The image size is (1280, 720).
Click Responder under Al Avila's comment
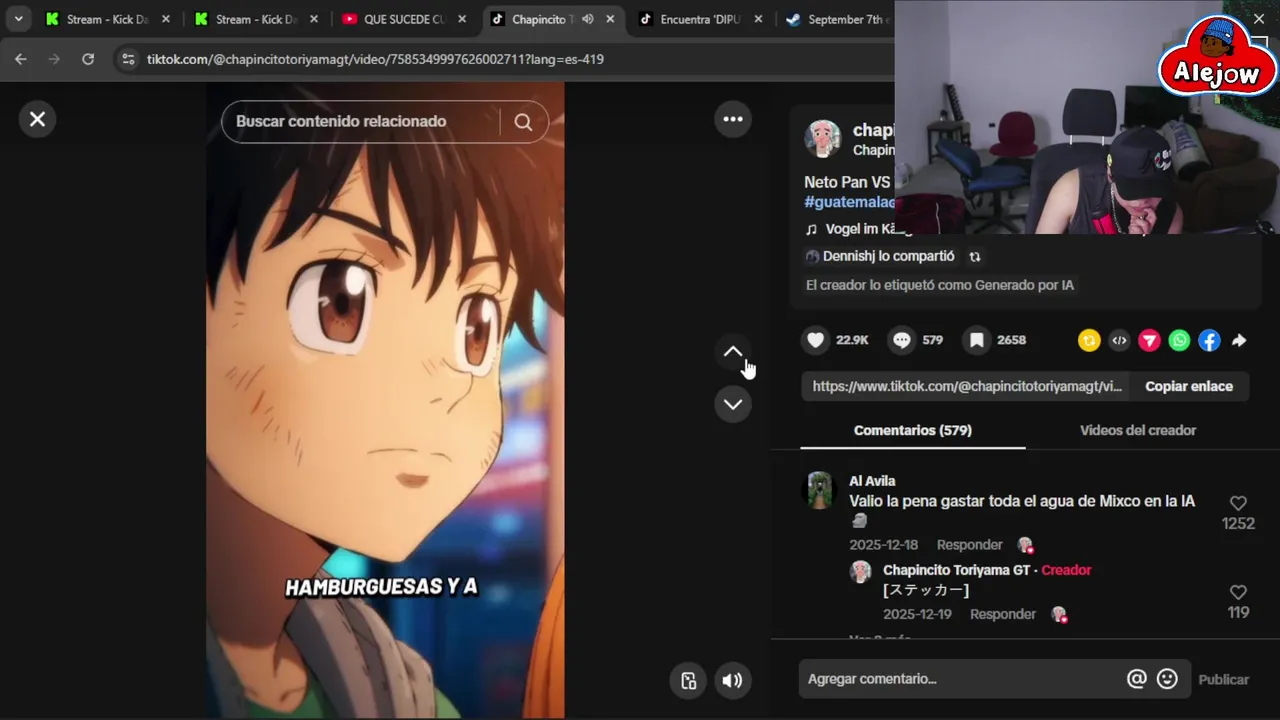tap(969, 545)
